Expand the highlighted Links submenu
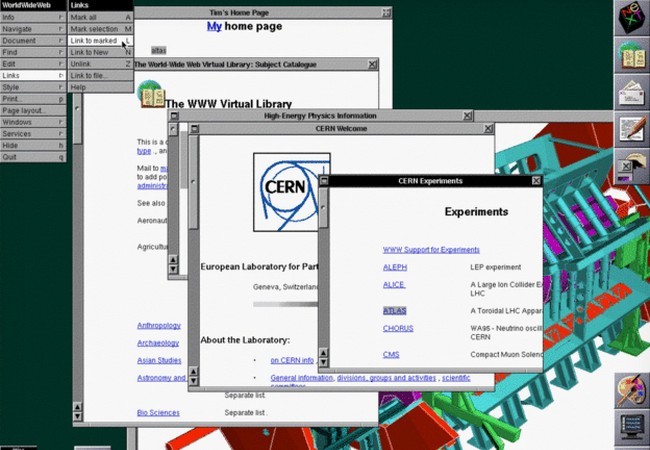This screenshot has width=650, height=450. click(x=33, y=75)
